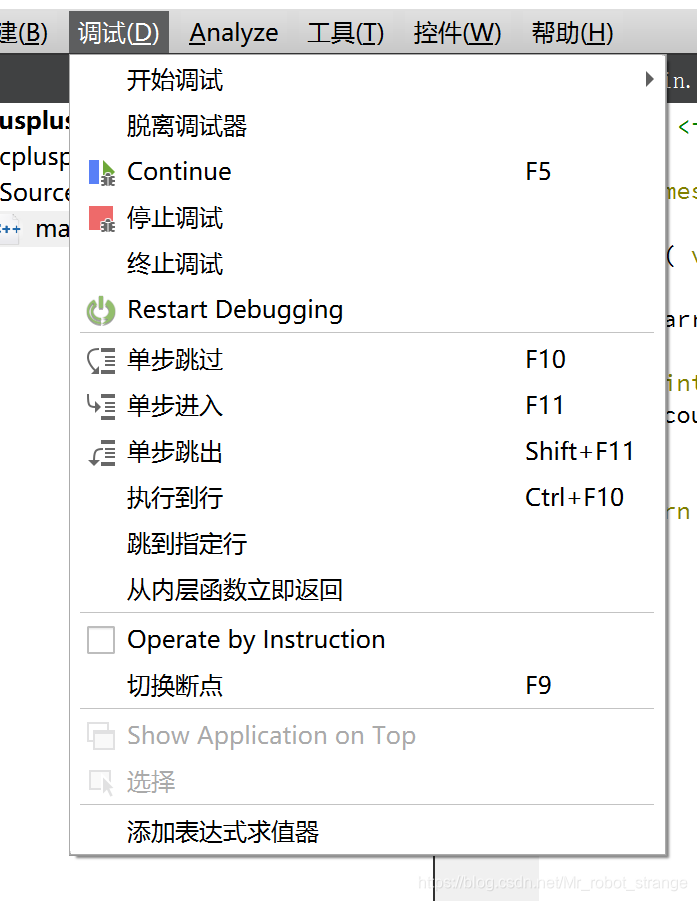This screenshot has width=697, height=901.
Task: Select 添加表达式求值器 menu entry
Action: 368,832
